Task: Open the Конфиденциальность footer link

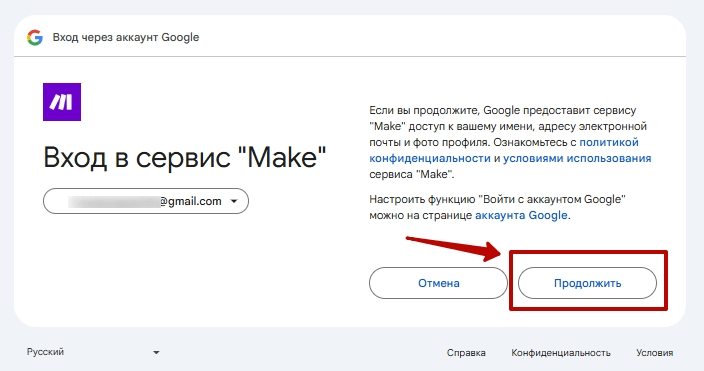Action: point(561,353)
